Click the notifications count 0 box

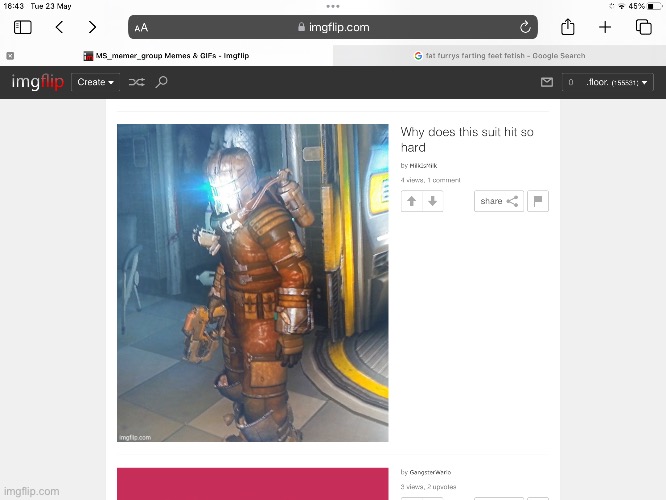click(571, 82)
